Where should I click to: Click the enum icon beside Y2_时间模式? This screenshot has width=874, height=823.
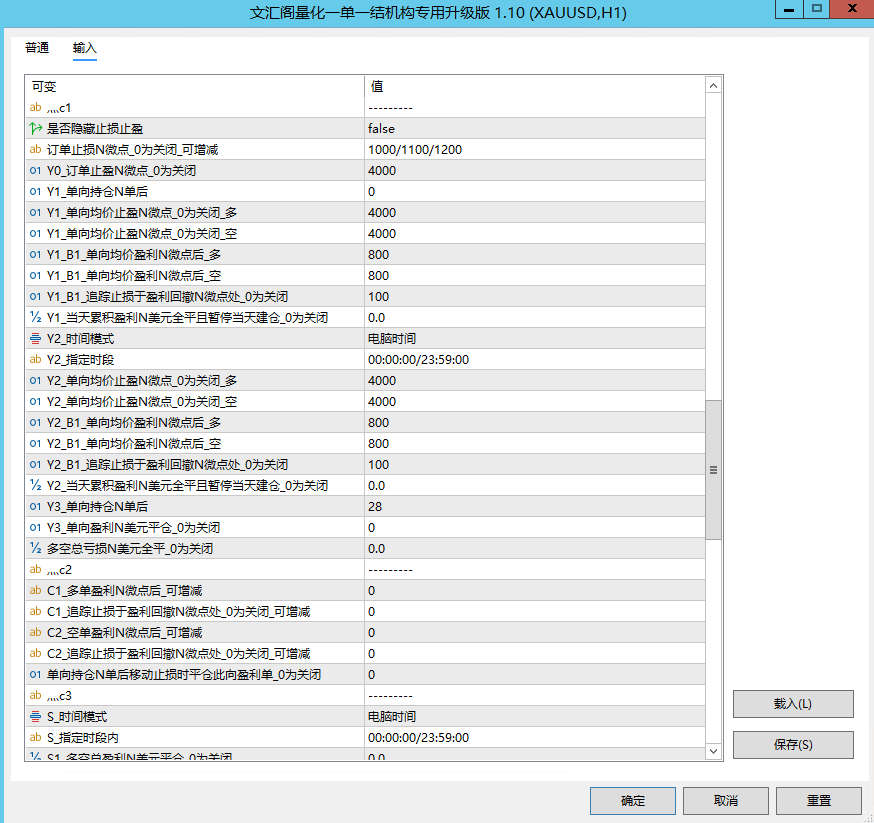click(x=36, y=339)
